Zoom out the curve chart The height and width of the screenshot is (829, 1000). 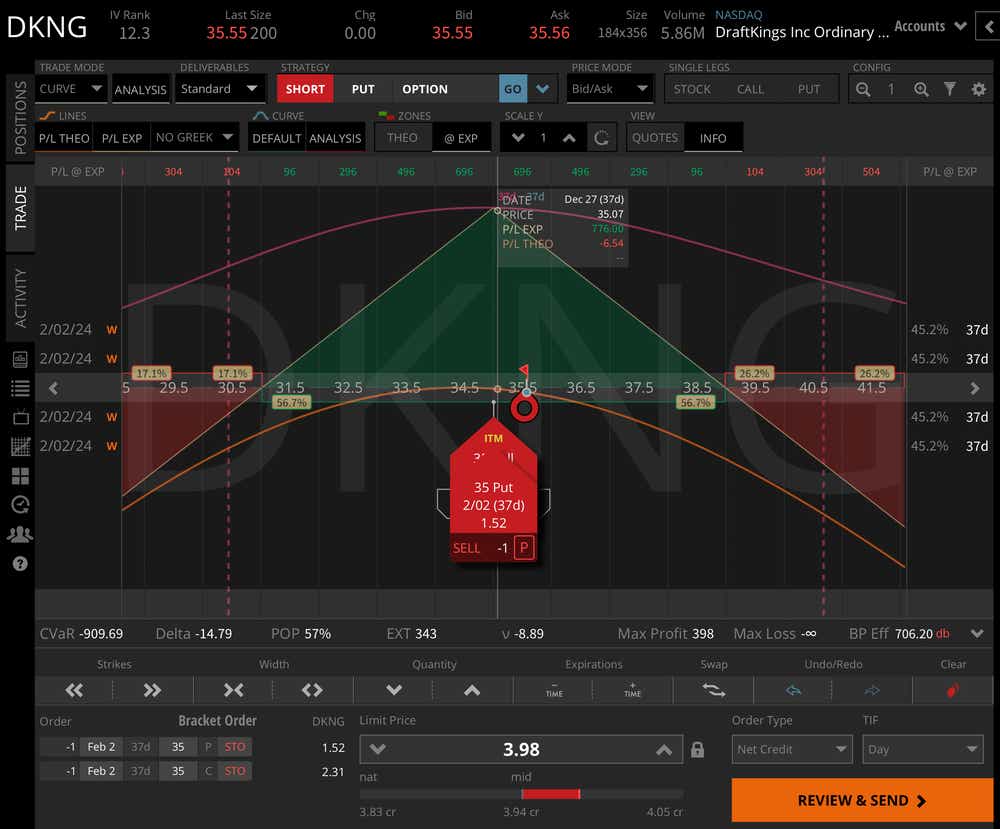pyautogui.click(x=863, y=89)
